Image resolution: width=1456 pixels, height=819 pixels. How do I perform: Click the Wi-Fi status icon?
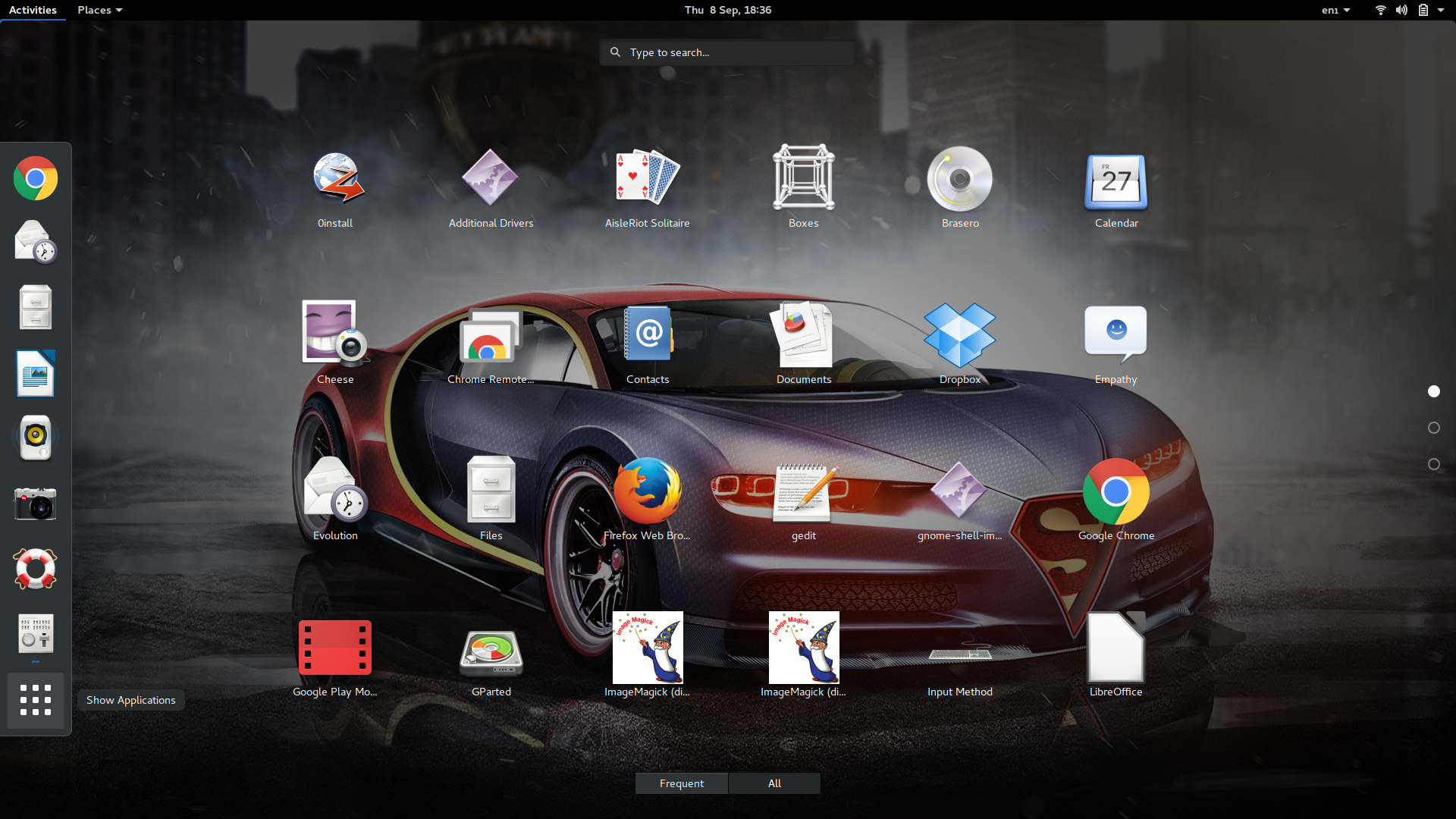pos(1380,10)
